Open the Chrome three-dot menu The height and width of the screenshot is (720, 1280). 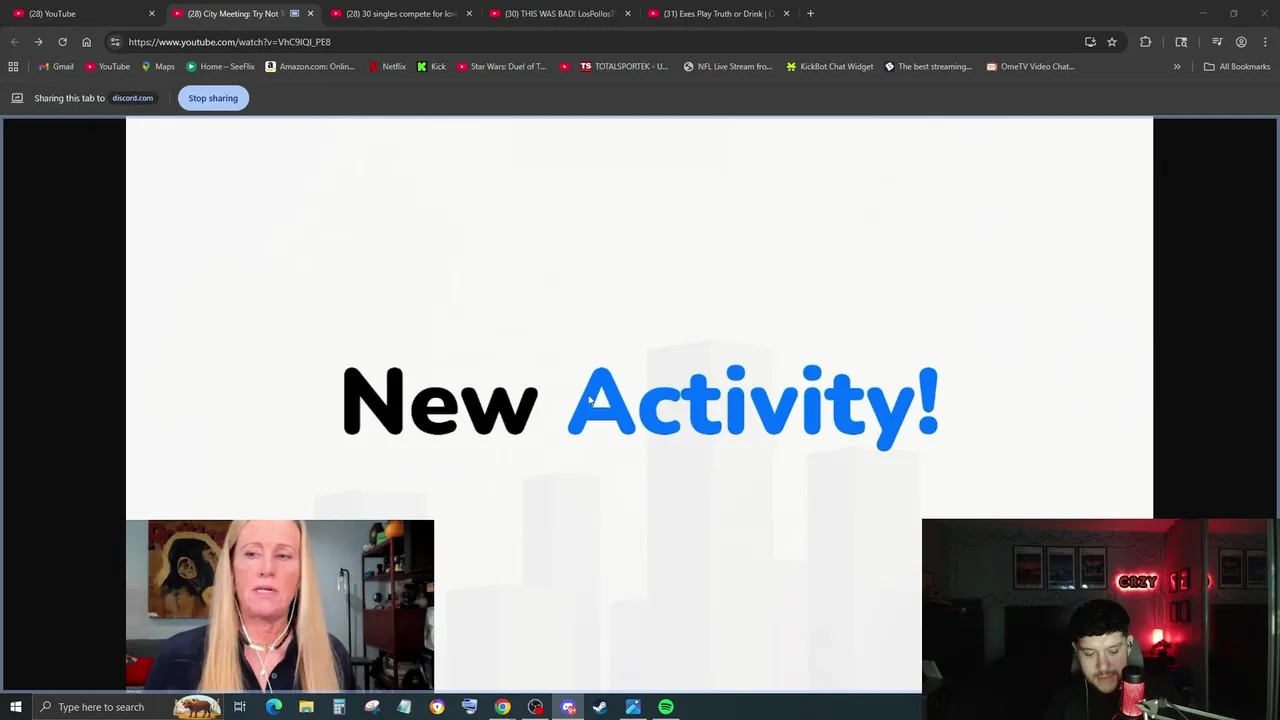1265,42
